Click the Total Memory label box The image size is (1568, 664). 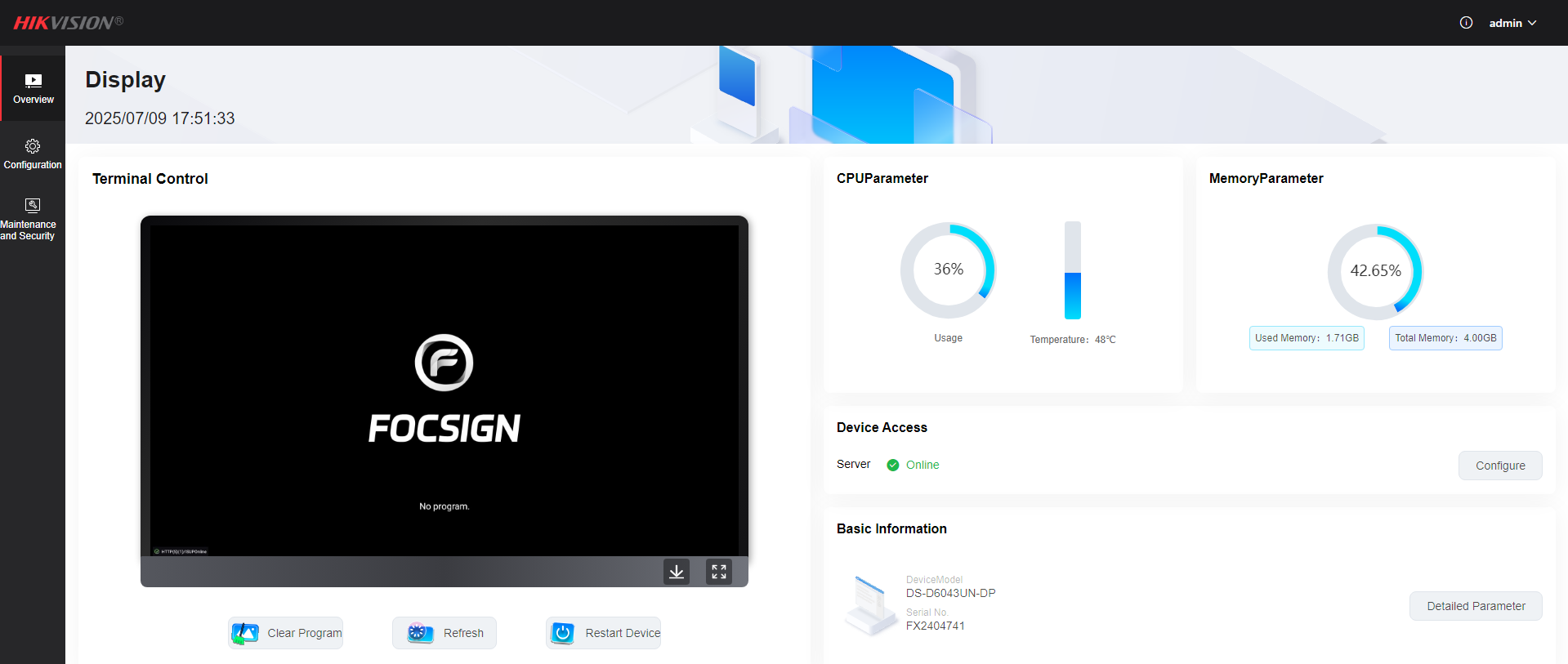pos(1445,338)
